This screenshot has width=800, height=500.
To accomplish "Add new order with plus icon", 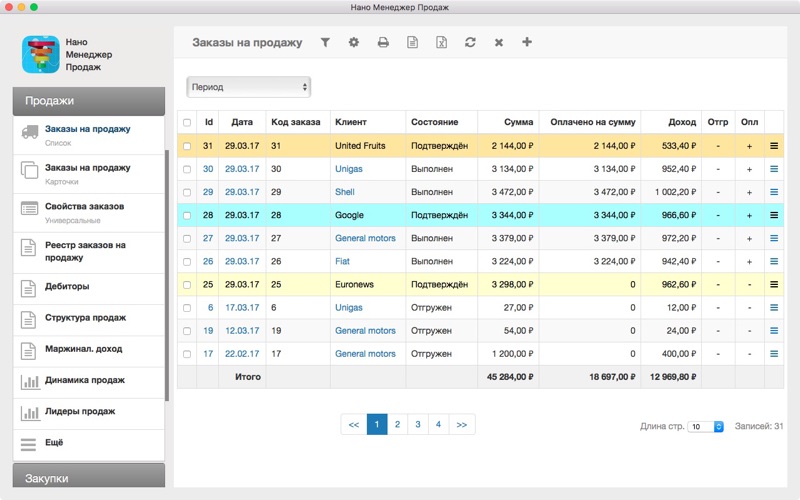I will (x=527, y=42).
